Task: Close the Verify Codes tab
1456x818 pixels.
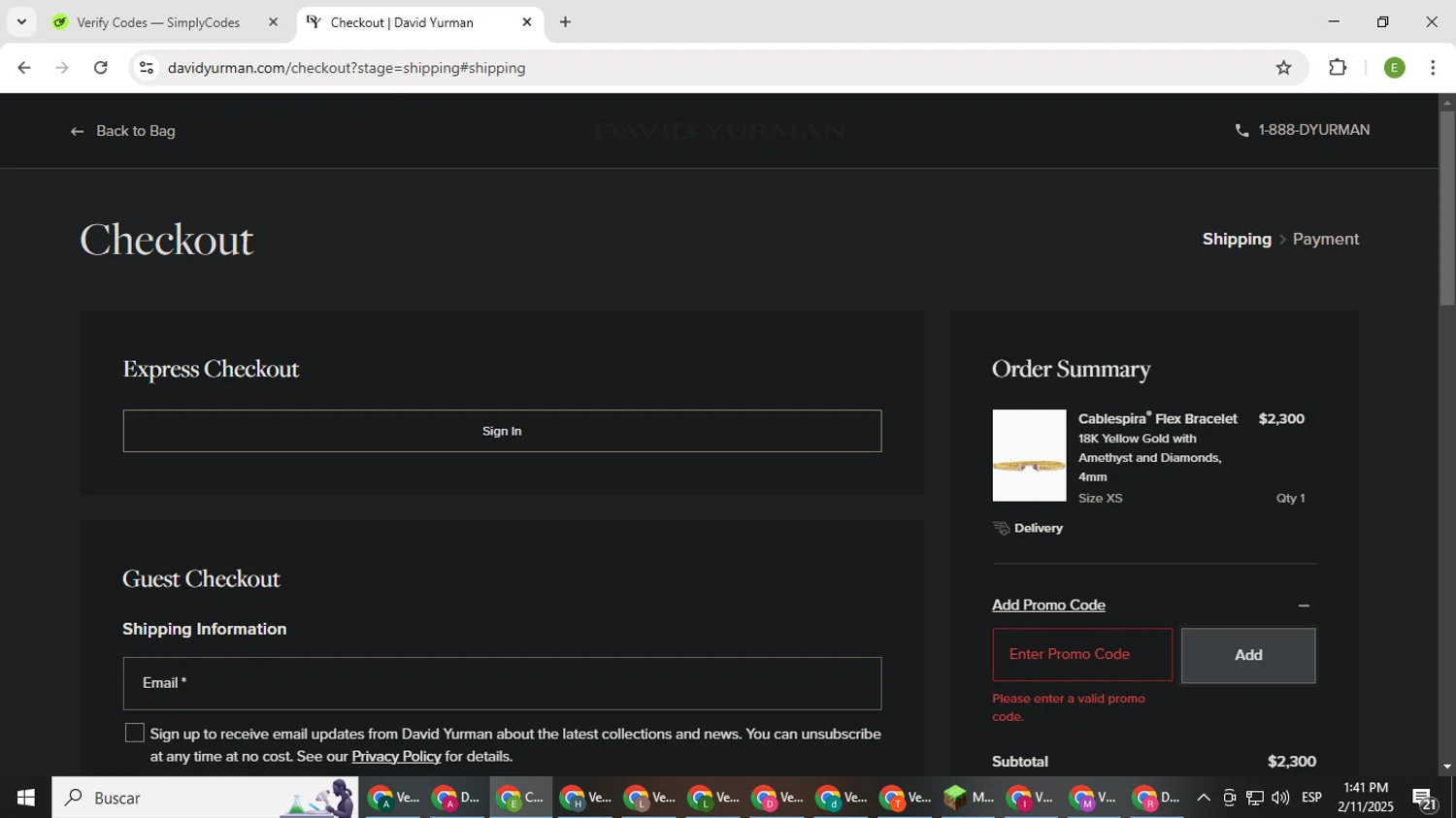Action: pos(273,21)
